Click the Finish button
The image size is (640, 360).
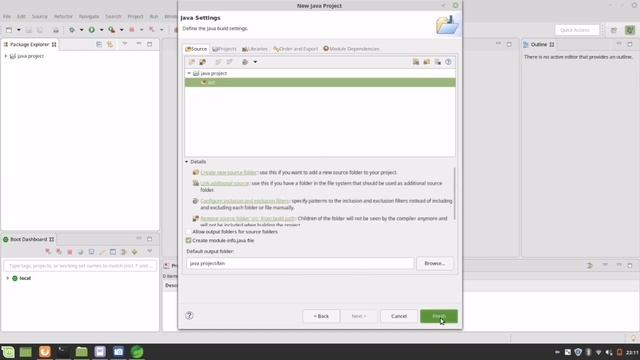pos(439,316)
